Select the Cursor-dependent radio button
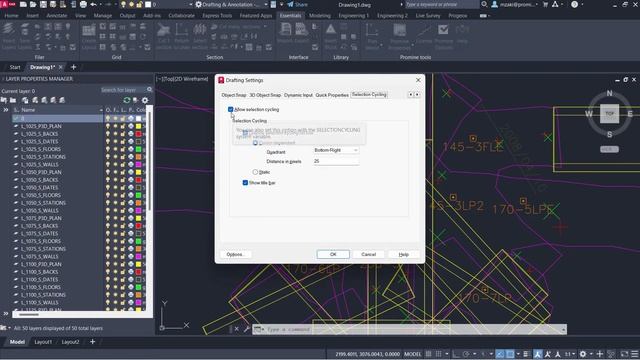640x360 pixels. pos(256,143)
